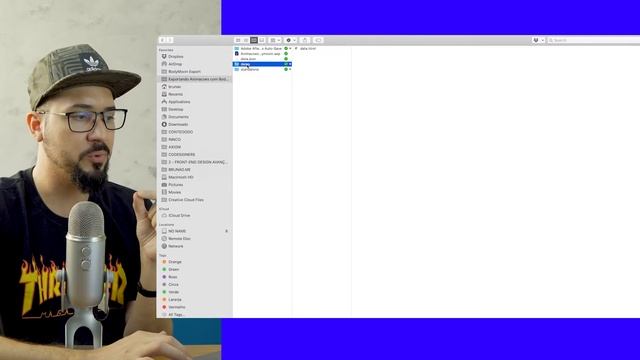This screenshot has width=640, height=360.
Task: Switch Finder to list view
Action: pos(246,40)
